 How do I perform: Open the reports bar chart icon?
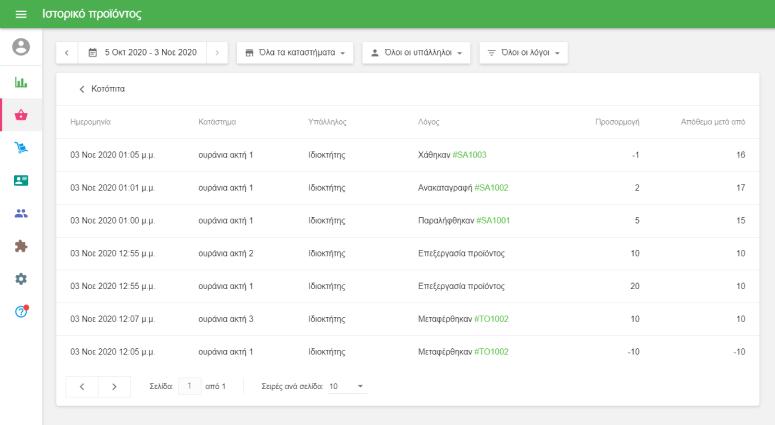pos(21,82)
